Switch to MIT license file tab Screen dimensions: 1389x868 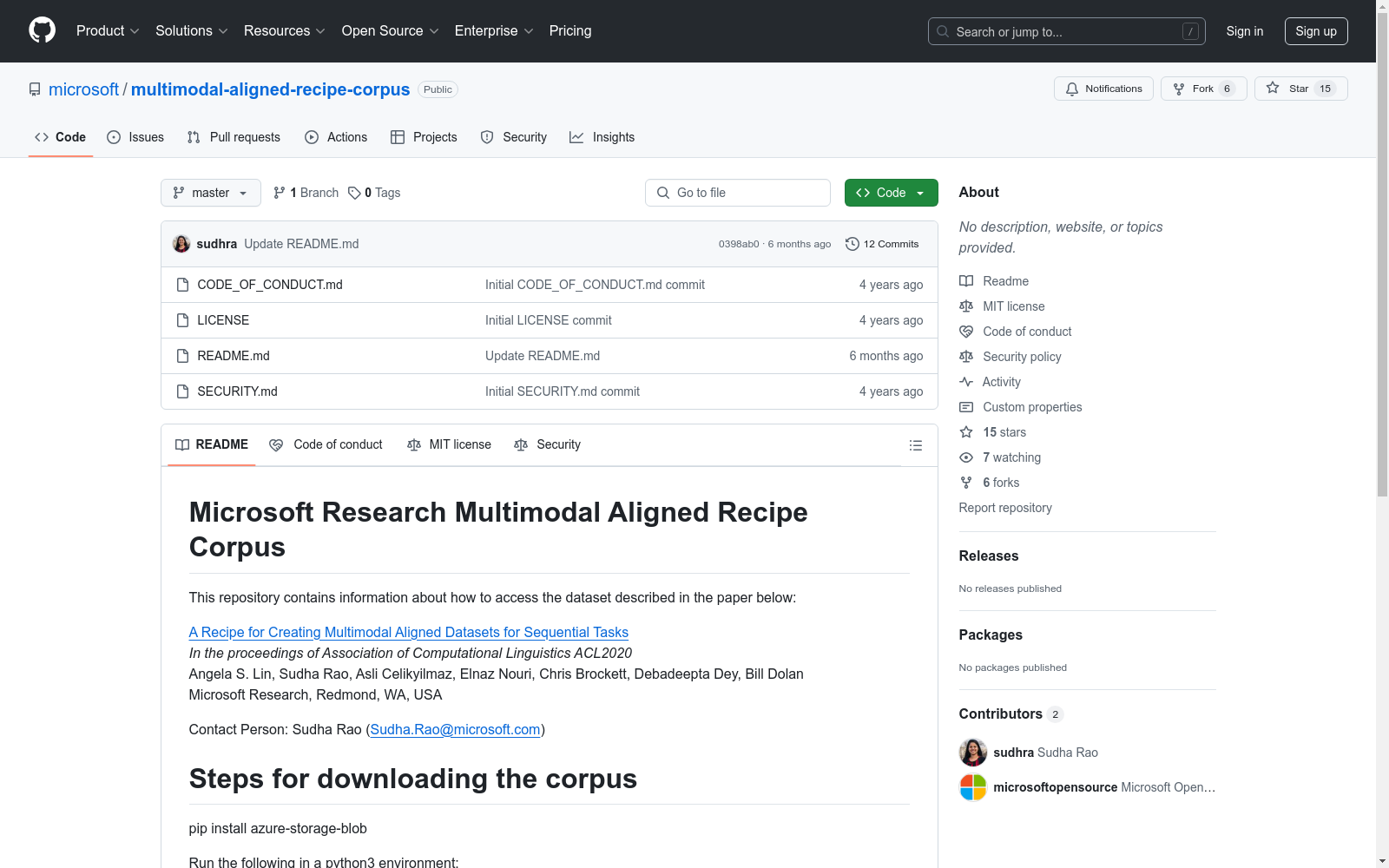click(449, 444)
